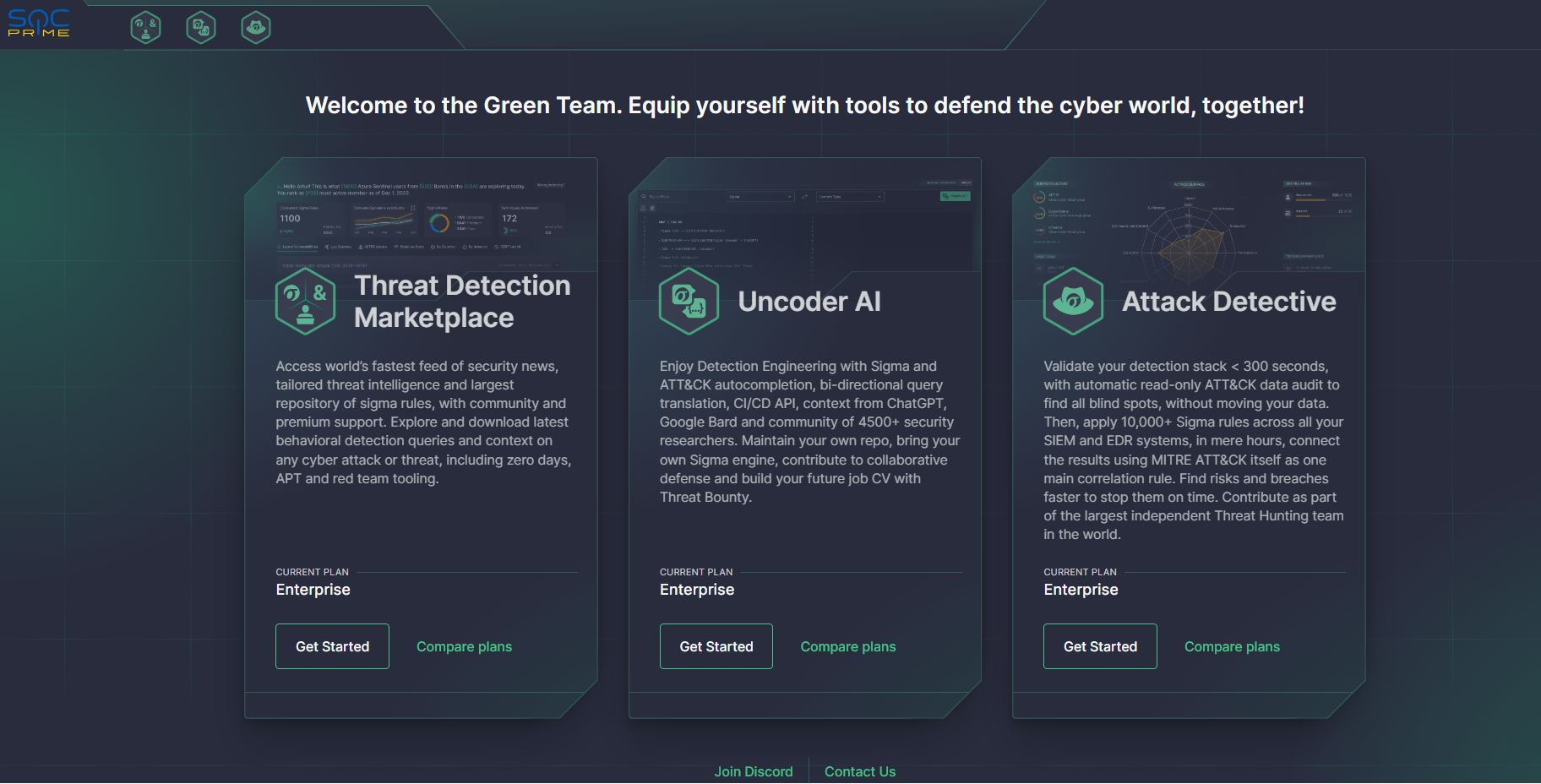The height and width of the screenshot is (784, 1541).
Task: Select the Threat Detection Marketplace card title
Action: coord(462,302)
